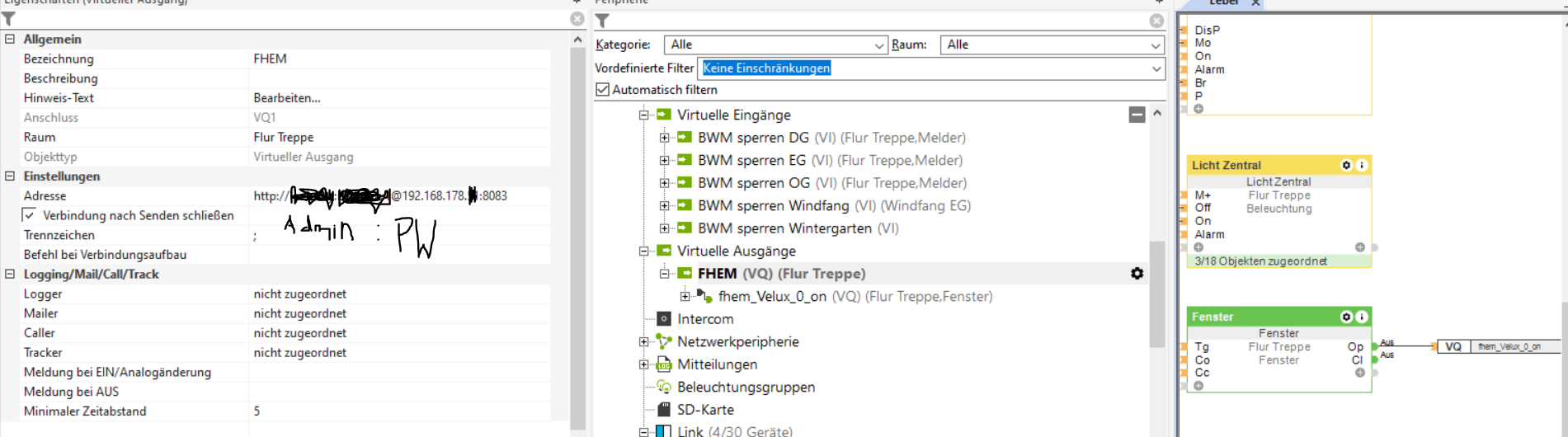Image resolution: width=1568 pixels, height=437 pixels.
Task: Expand the BWM sperren DG node
Action: tap(665, 138)
